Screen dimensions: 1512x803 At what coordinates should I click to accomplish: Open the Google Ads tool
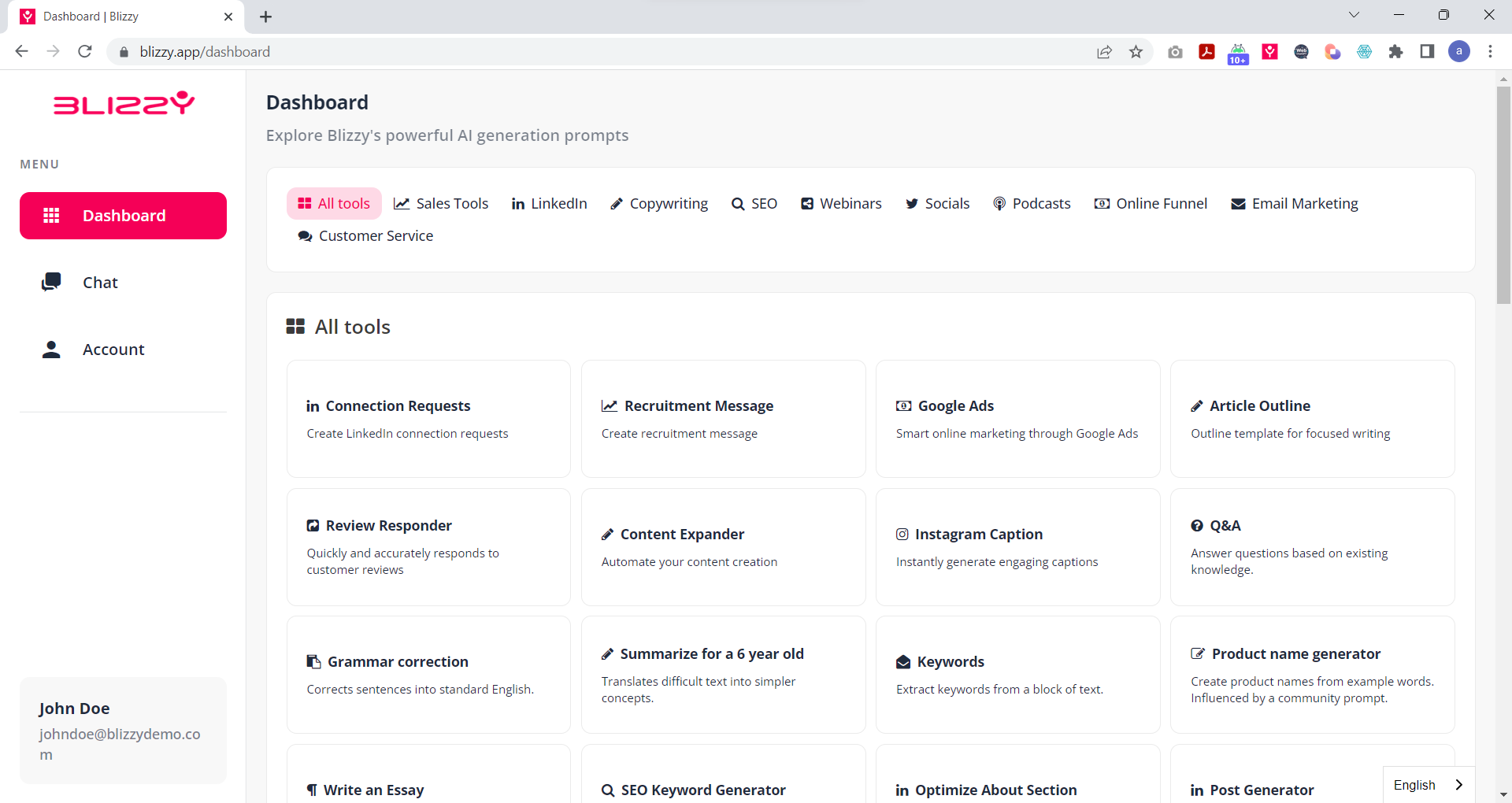coord(1018,419)
